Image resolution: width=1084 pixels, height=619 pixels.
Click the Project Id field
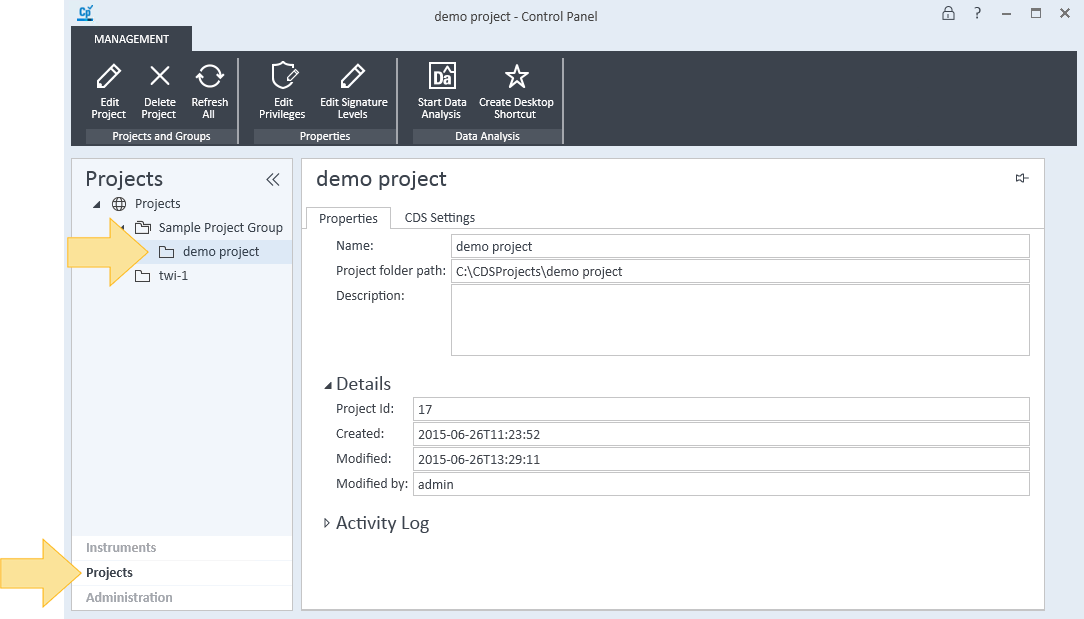point(721,409)
